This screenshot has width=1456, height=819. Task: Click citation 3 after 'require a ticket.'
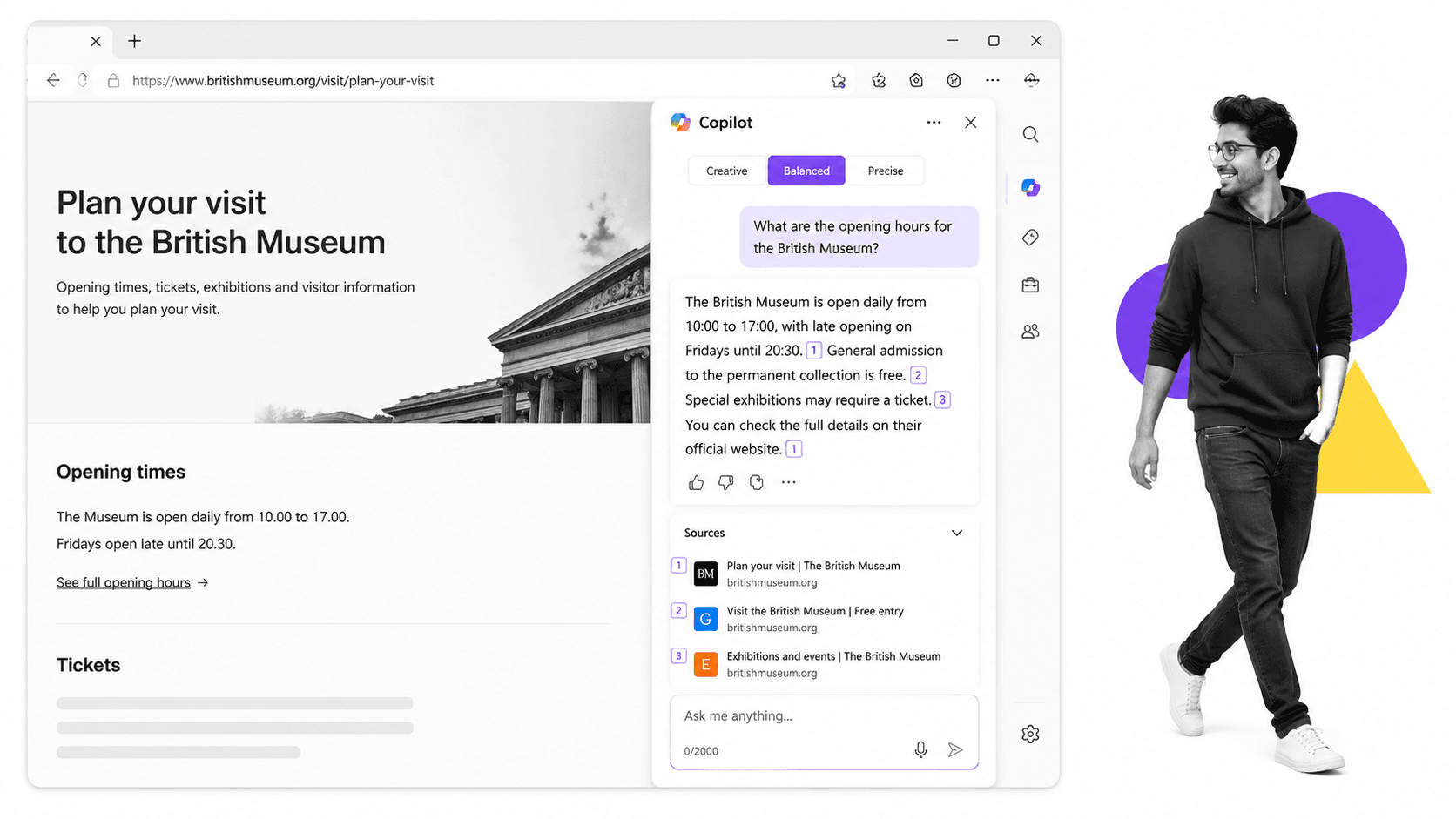tap(942, 400)
